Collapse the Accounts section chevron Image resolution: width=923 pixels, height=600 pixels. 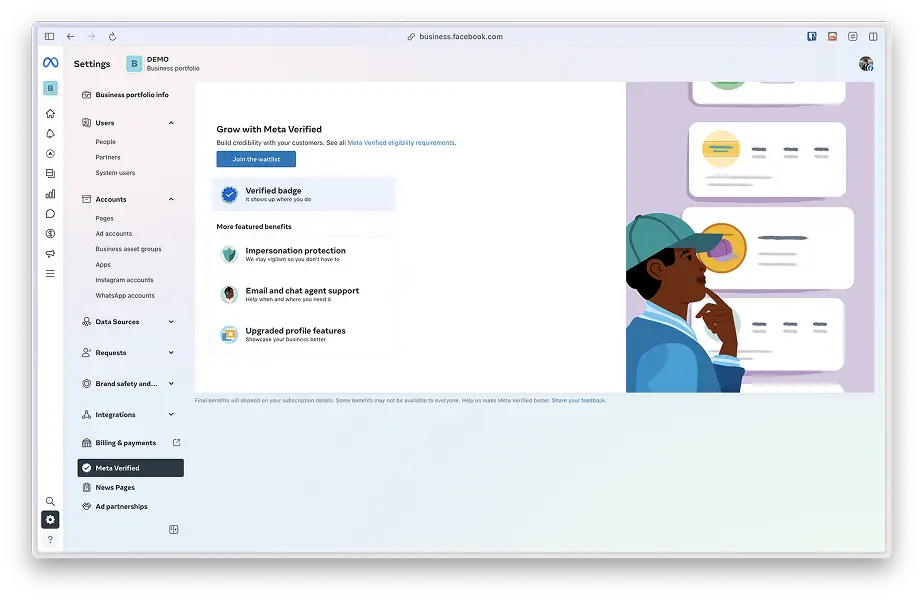[x=171, y=199]
